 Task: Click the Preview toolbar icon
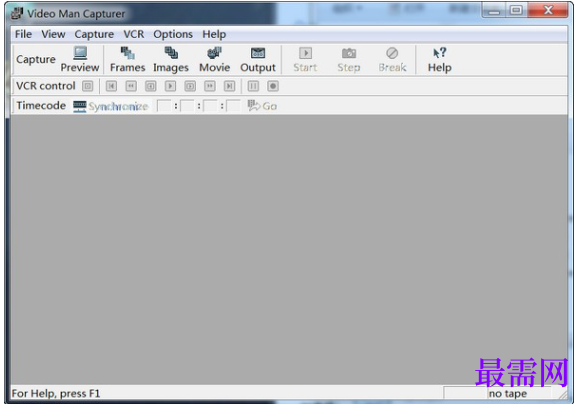(80, 60)
